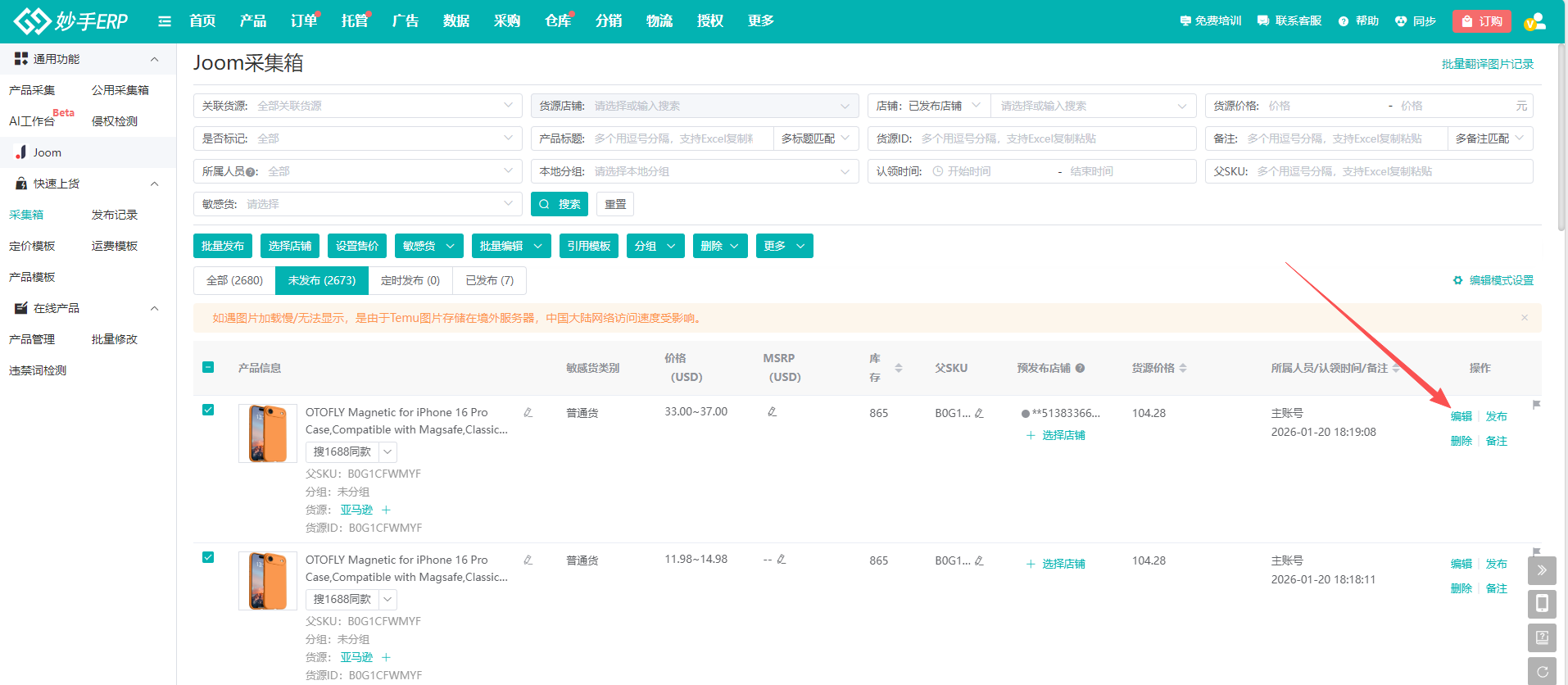Edit the MSRP with first row pencil icon

coord(772,412)
